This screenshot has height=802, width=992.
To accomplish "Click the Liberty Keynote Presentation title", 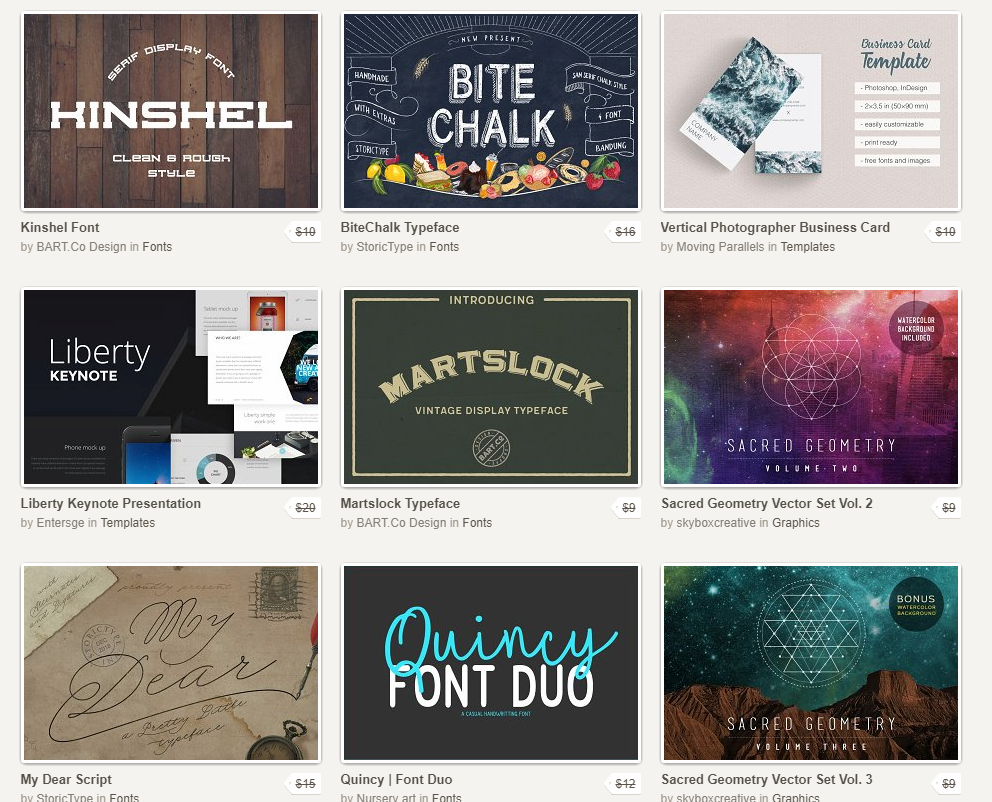I will pyautogui.click(x=111, y=503).
